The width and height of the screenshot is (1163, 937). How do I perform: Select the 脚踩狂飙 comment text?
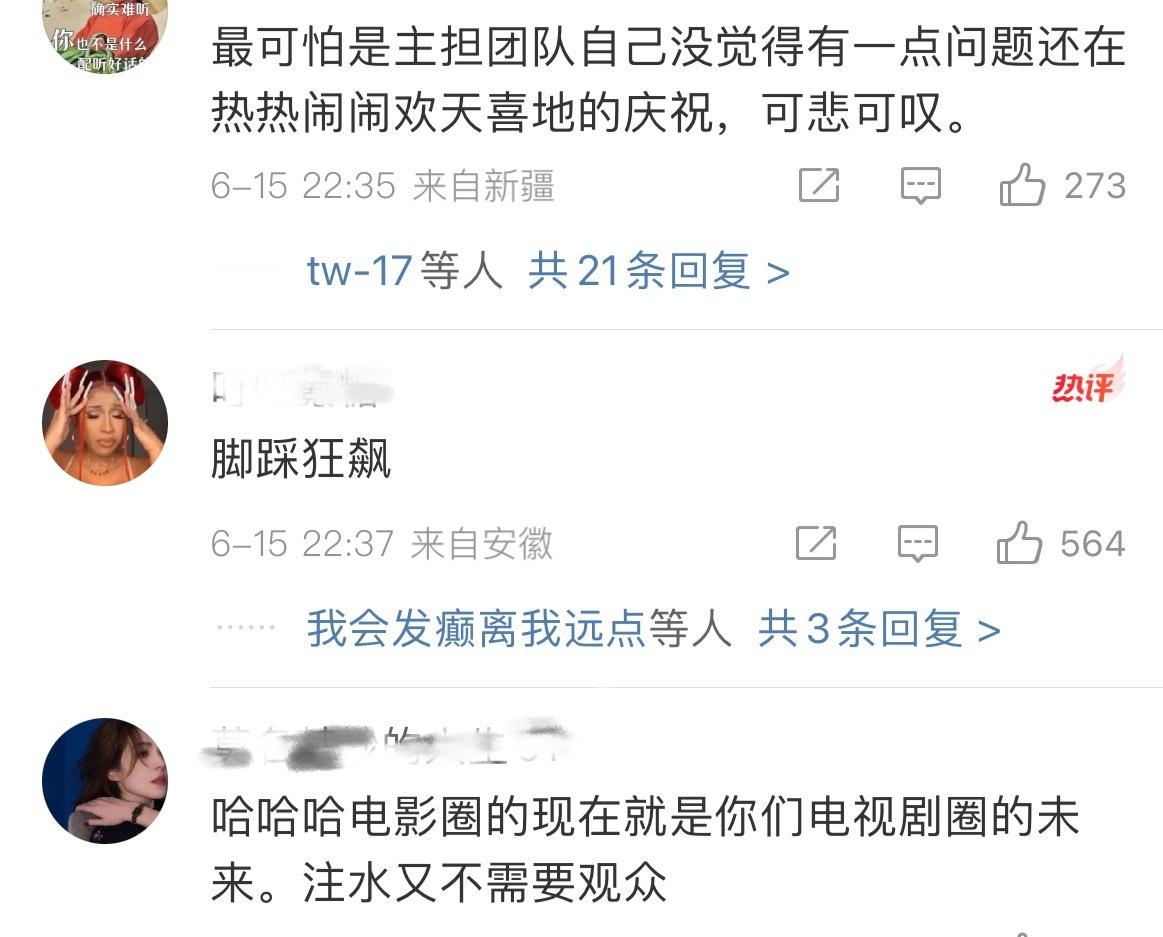click(x=301, y=458)
